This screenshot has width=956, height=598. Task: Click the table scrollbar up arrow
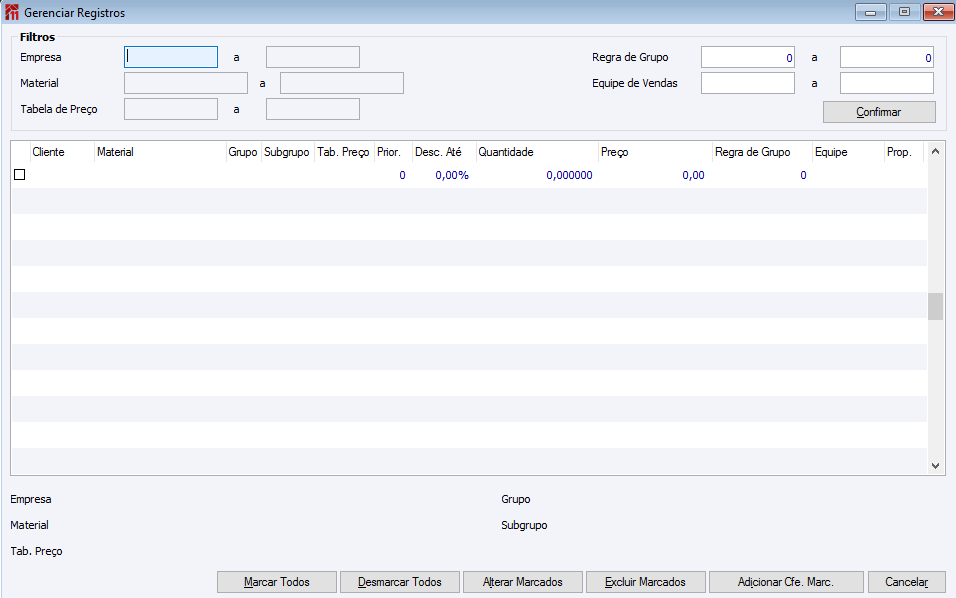935,151
